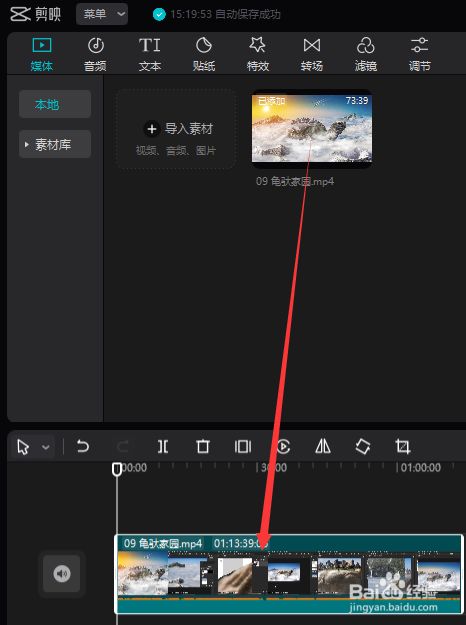Viewport: 466px width, 625px height.
Task: Select the 09 龟驮家园.mp4 media thumbnail
Action: click(312, 128)
